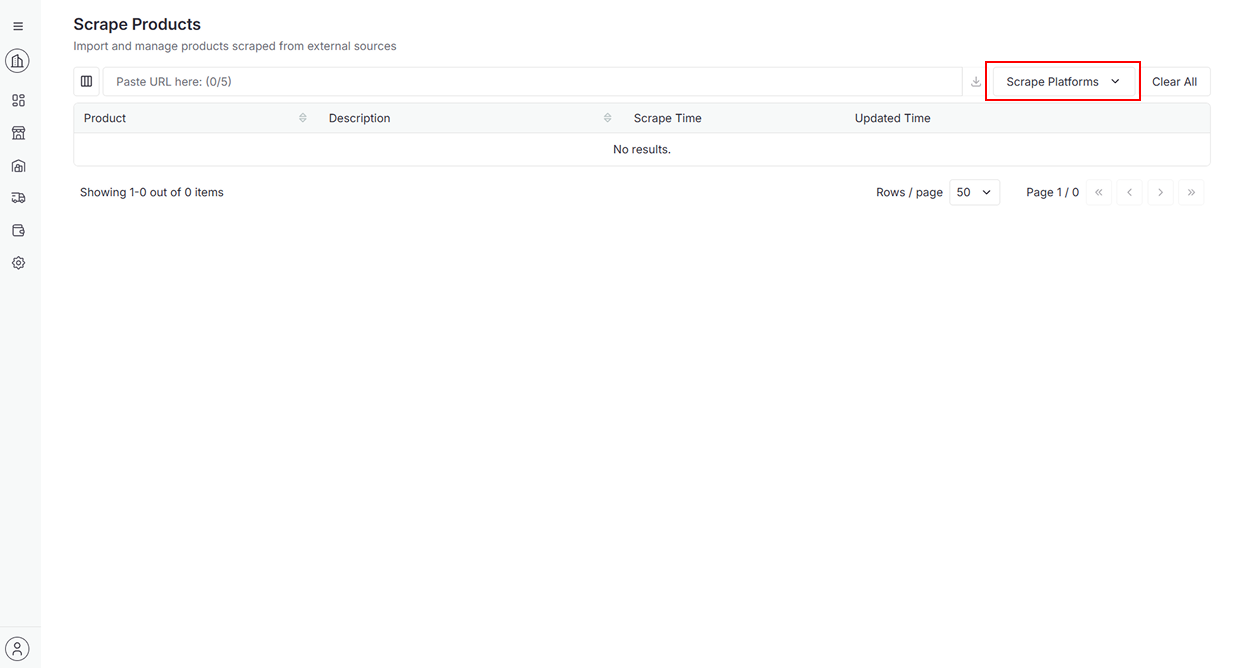Open the store icon in the sidebar
Image resolution: width=1240 pixels, height=668 pixels.
[18, 133]
